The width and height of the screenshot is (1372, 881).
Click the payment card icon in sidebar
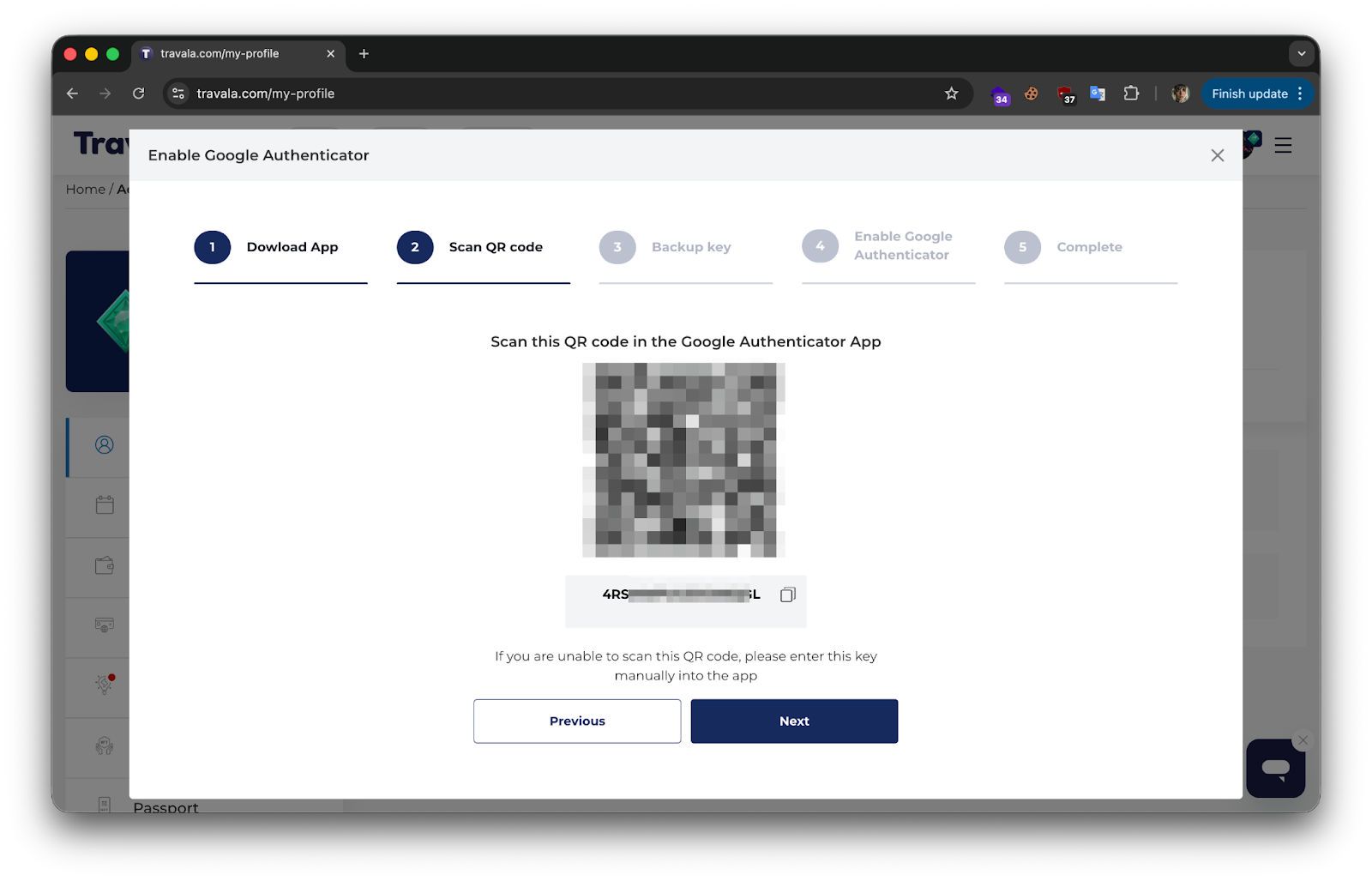click(103, 626)
